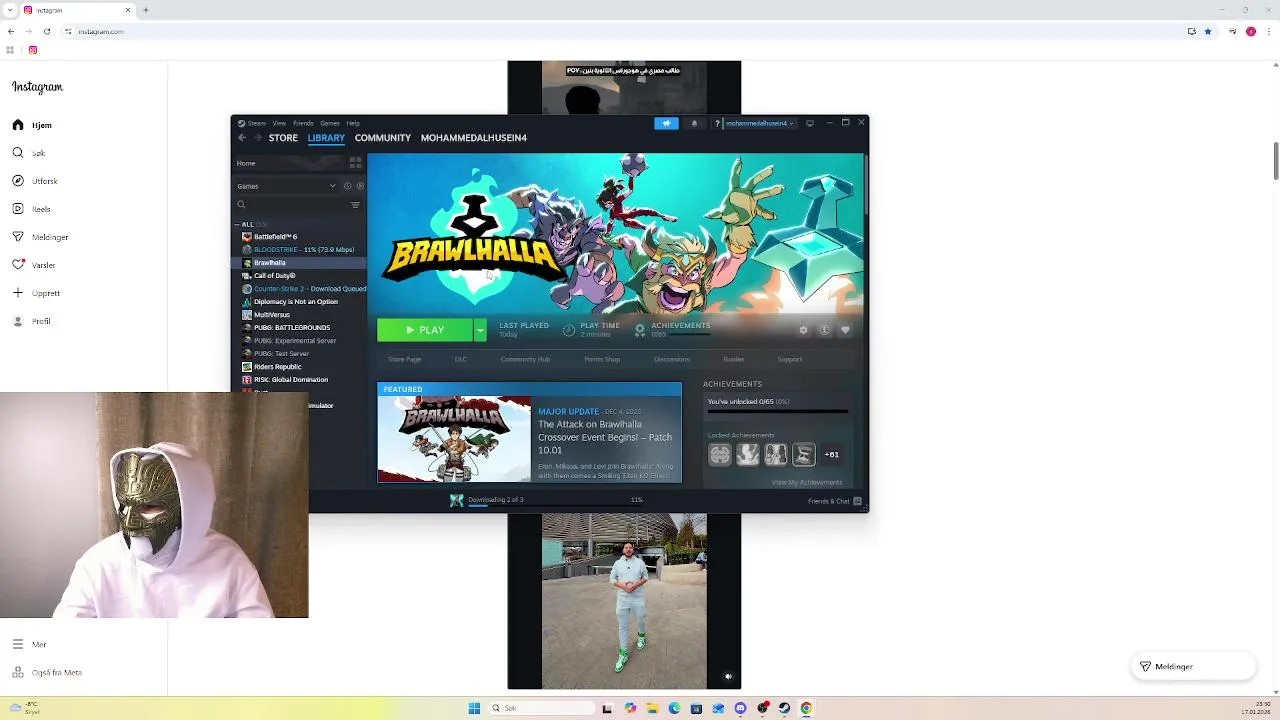Add Brawlhalla to favorites heart icon
The width and height of the screenshot is (1280, 720).
coord(845,330)
